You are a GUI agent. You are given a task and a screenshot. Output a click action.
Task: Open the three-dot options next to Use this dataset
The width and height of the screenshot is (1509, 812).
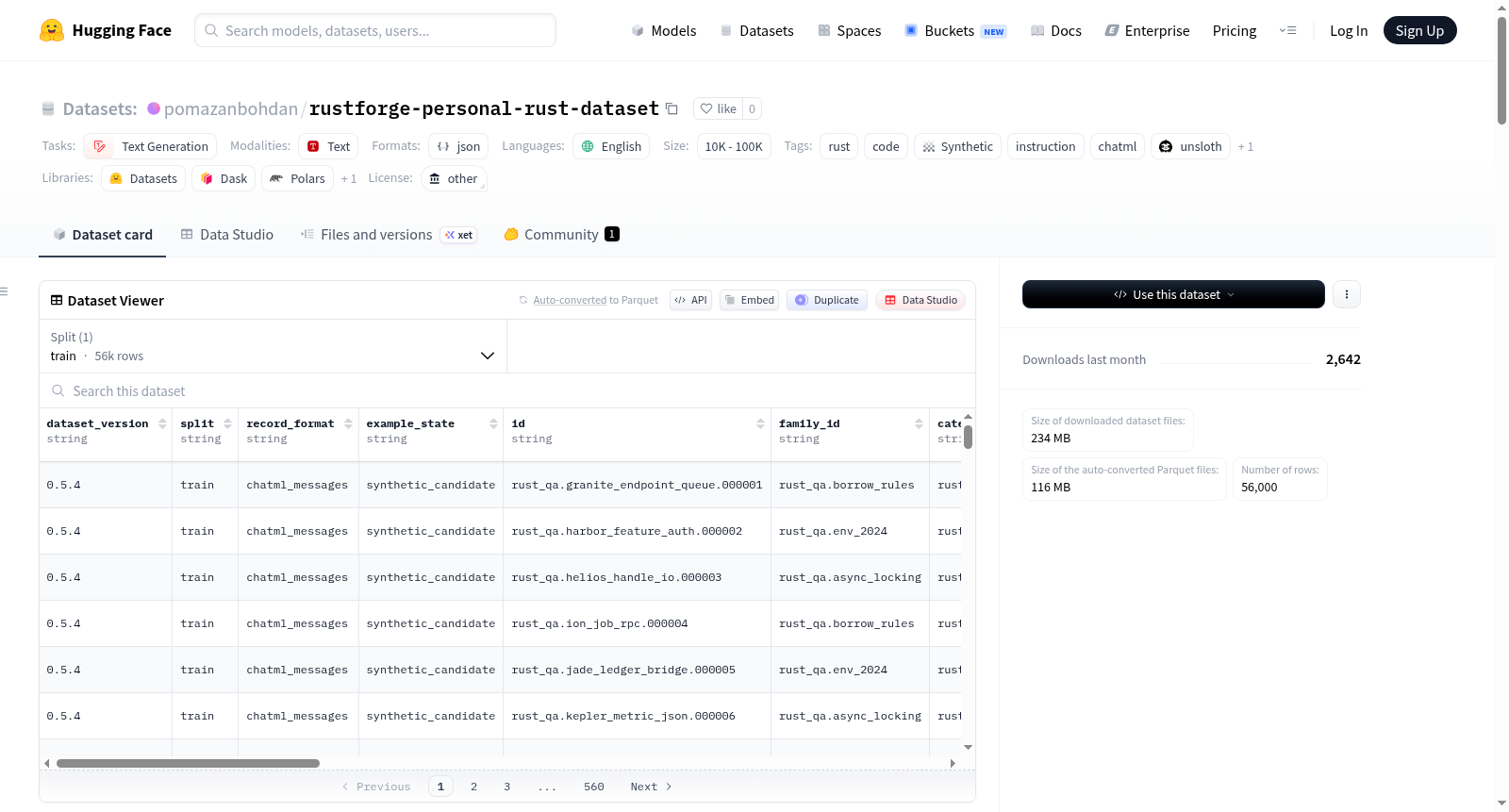pyautogui.click(x=1346, y=294)
